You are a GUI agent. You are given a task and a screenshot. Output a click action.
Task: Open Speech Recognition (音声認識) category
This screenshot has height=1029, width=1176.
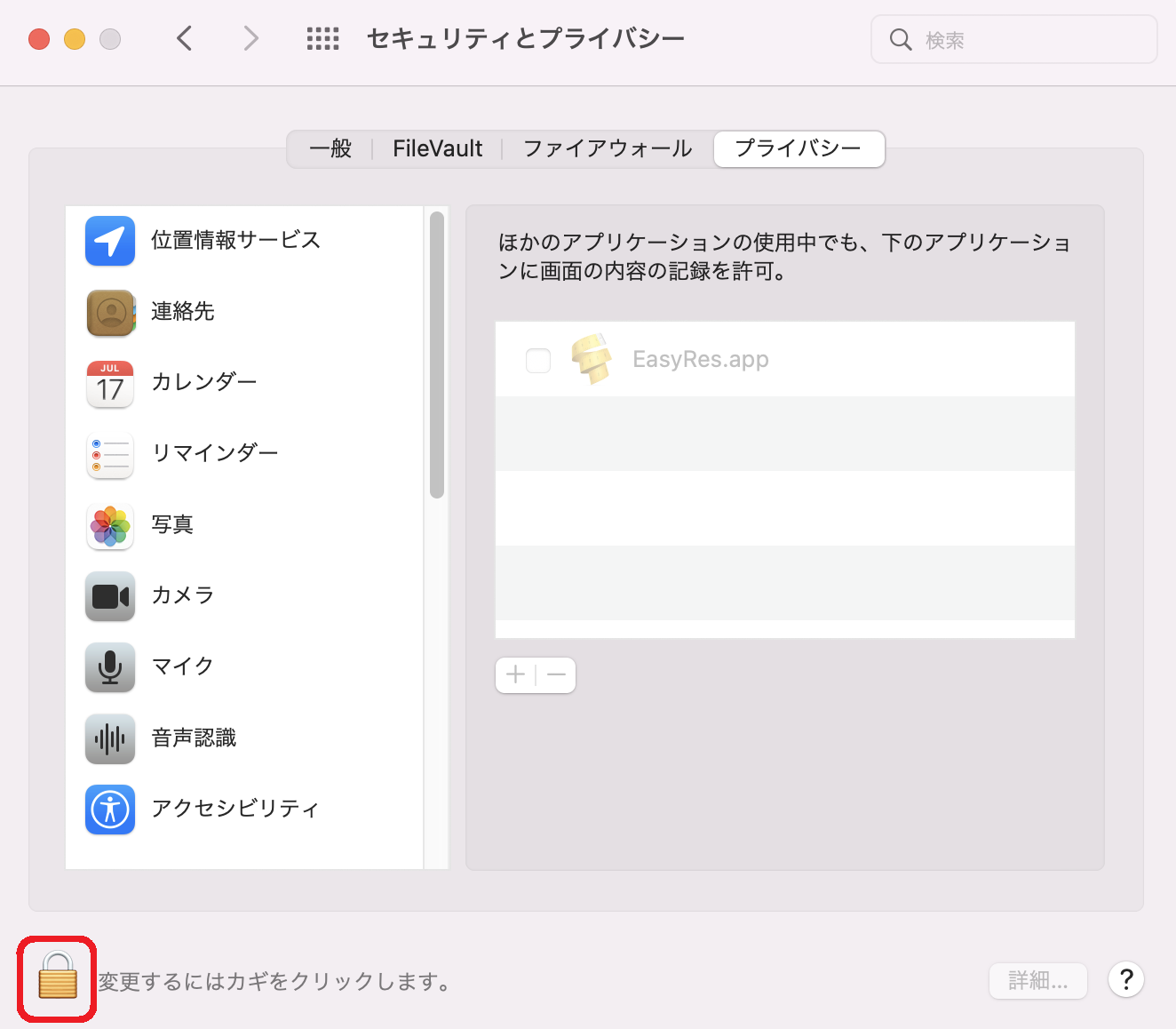point(193,738)
